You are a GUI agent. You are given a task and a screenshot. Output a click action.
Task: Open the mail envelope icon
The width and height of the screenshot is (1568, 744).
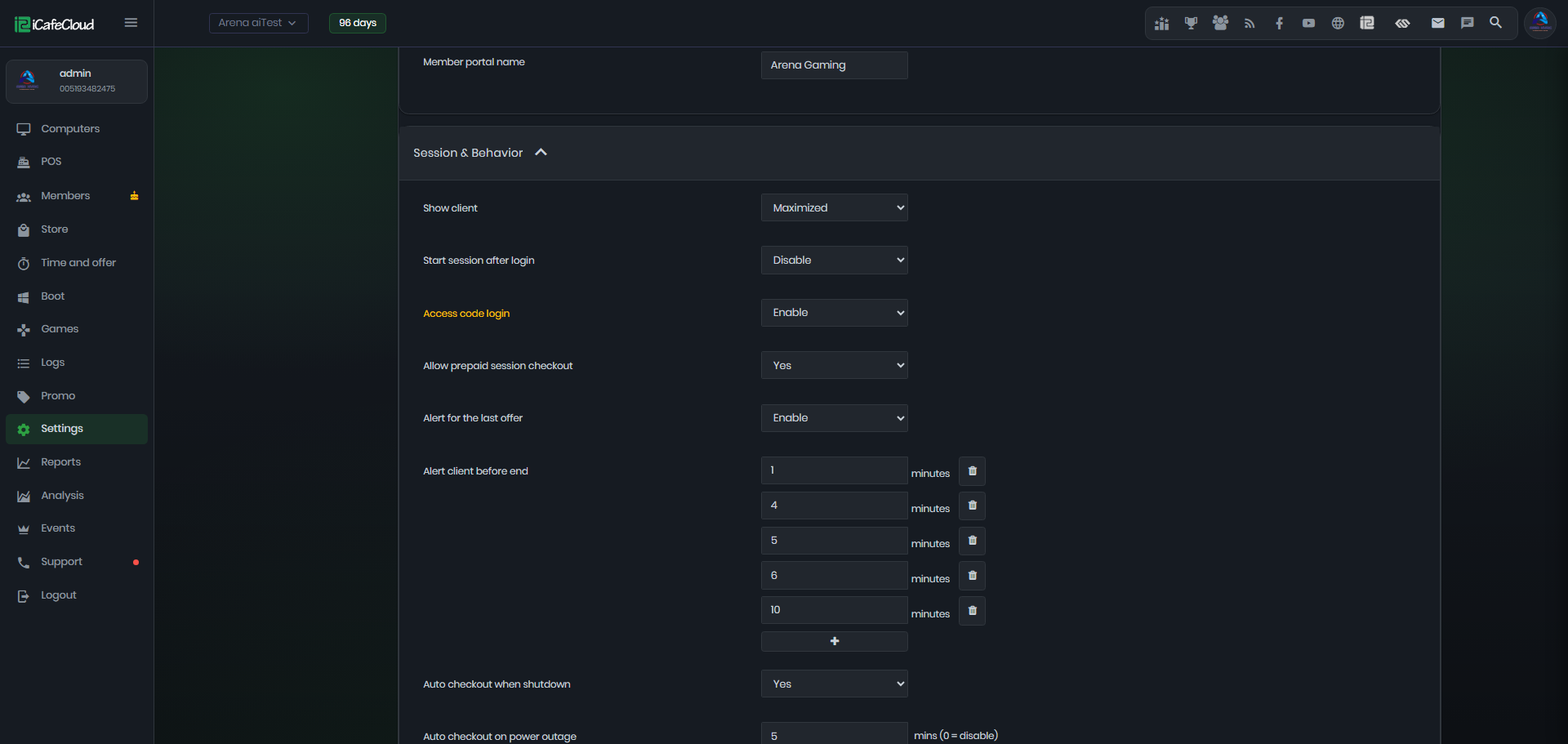click(1438, 23)
